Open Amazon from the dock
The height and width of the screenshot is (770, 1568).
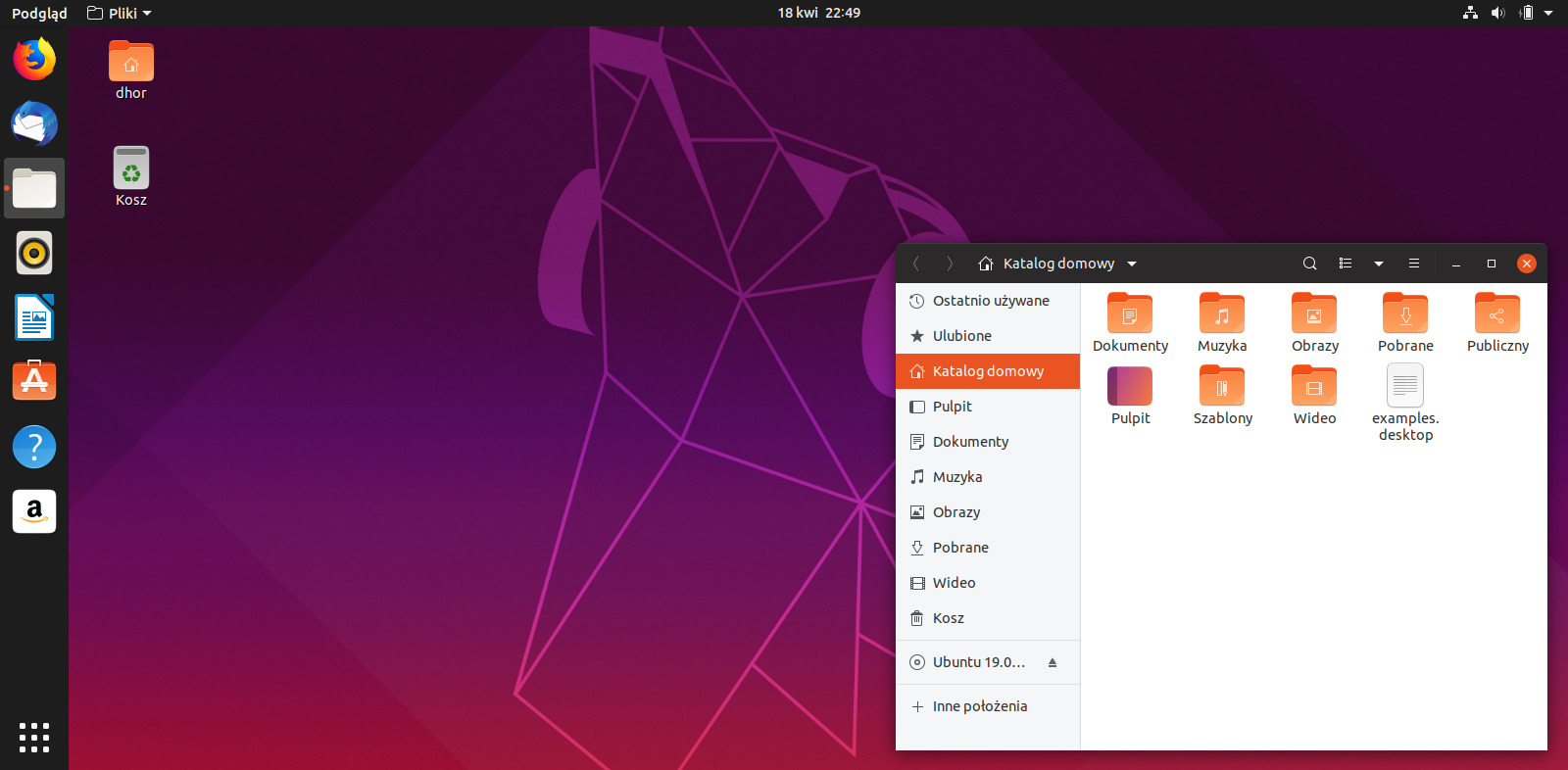tap(34, 511)
